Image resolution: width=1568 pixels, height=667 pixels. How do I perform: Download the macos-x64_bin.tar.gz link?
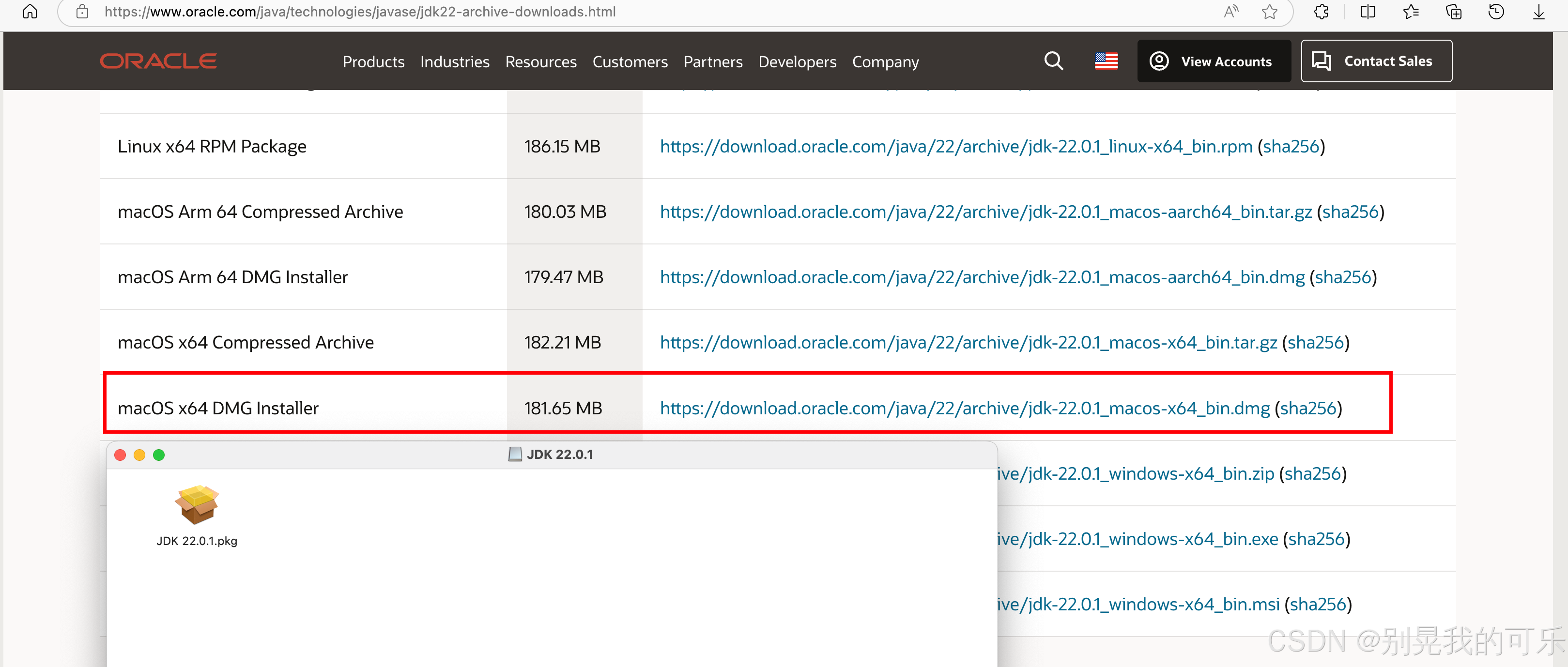(968, 342)
